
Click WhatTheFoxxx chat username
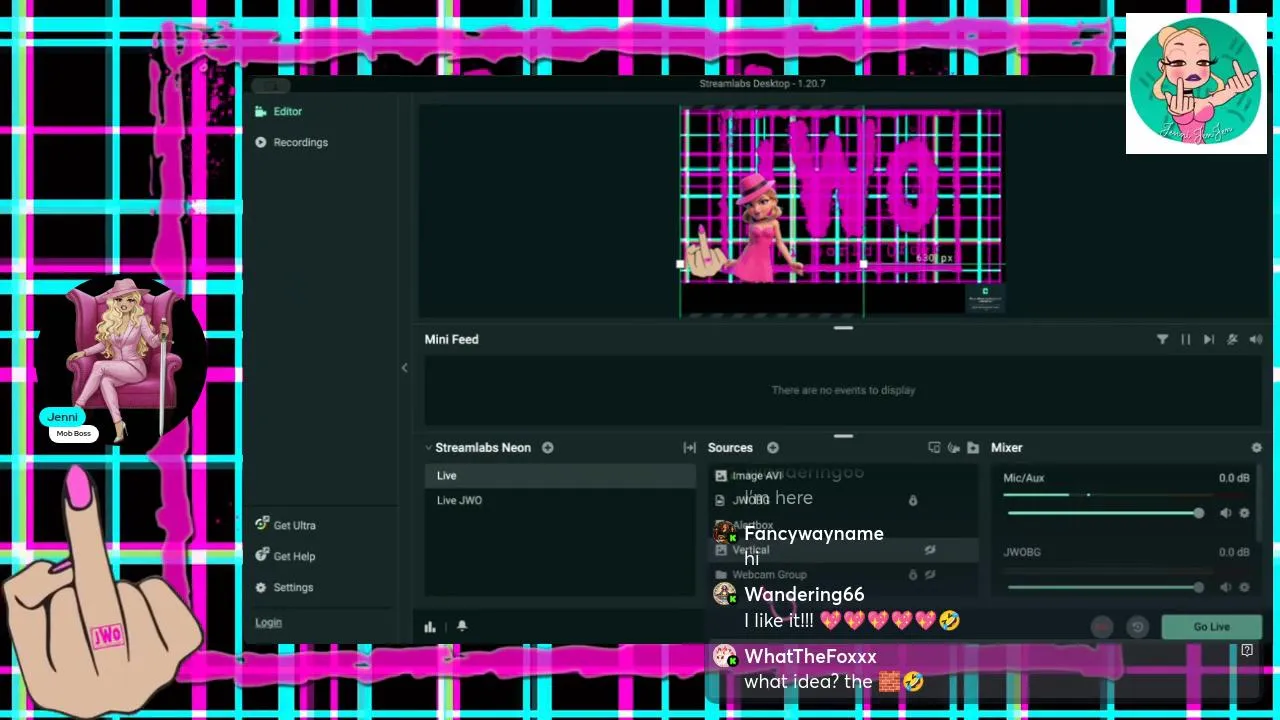810,657
